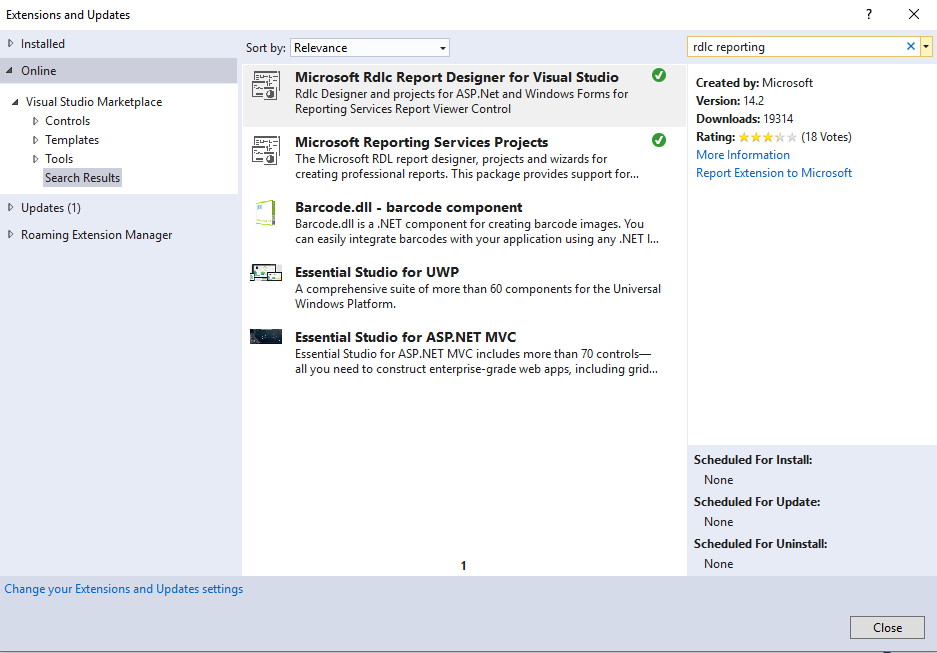Open the Sort by Relevance dropdown
937x653 pixels.
click(370, 48)
